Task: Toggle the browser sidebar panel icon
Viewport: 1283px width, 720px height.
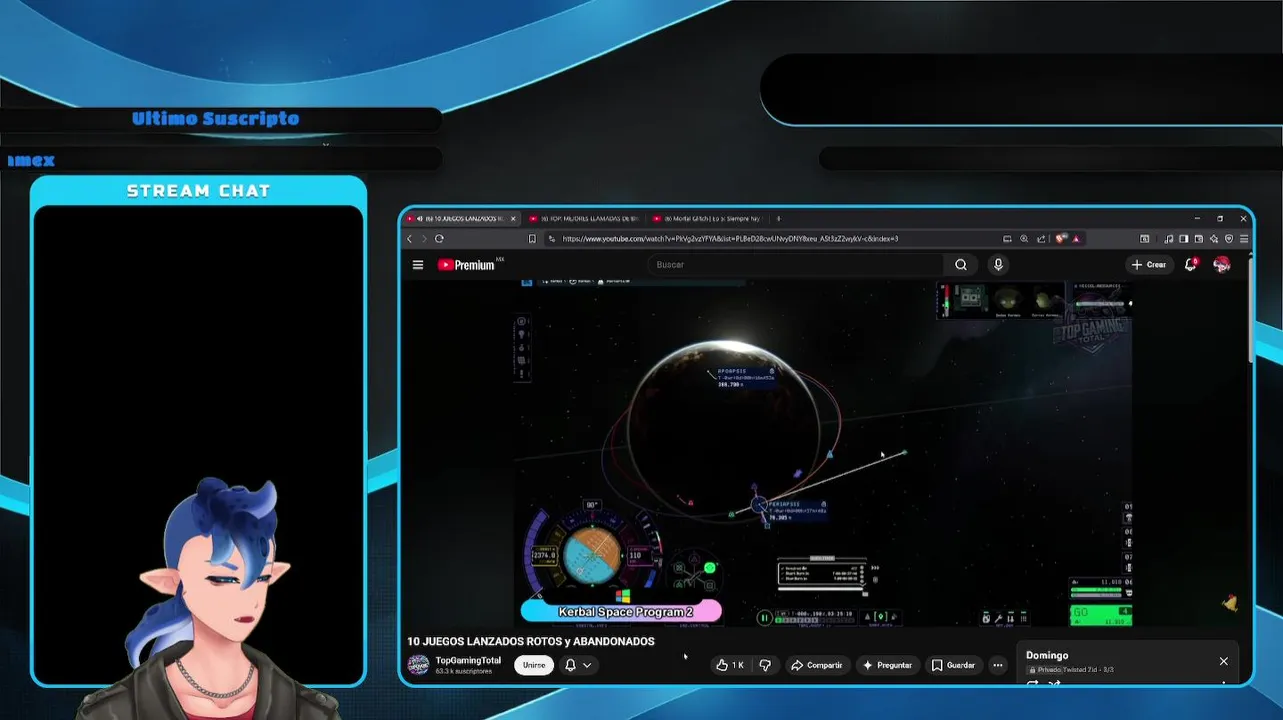Action: pyautogui.click(x=1184, y=239)
